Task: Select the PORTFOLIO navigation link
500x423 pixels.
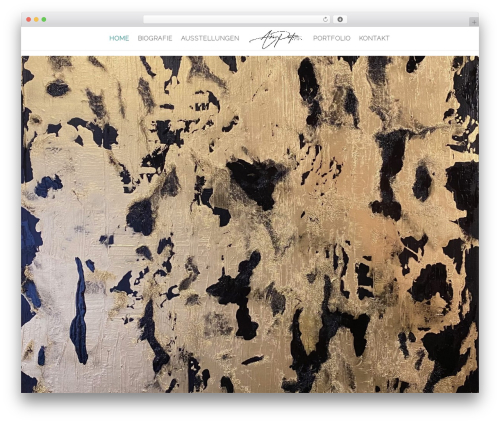Action: 332,38
